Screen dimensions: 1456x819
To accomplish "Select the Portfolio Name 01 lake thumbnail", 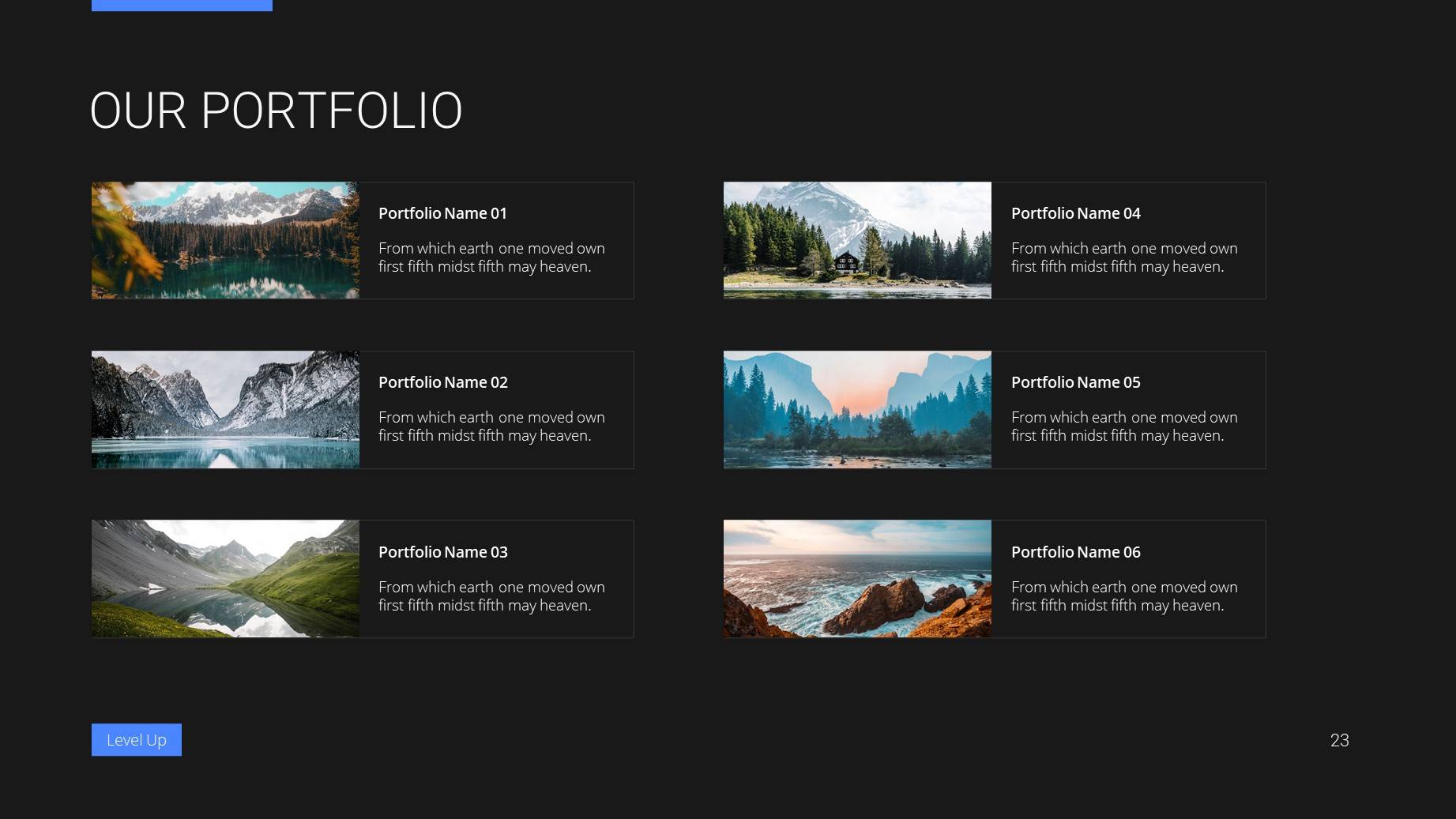I will (x=225, y=240).
